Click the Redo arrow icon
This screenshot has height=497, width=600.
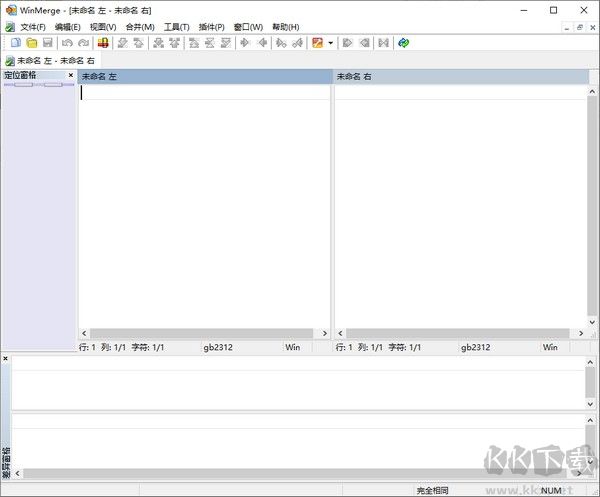(x=83, y=43)
